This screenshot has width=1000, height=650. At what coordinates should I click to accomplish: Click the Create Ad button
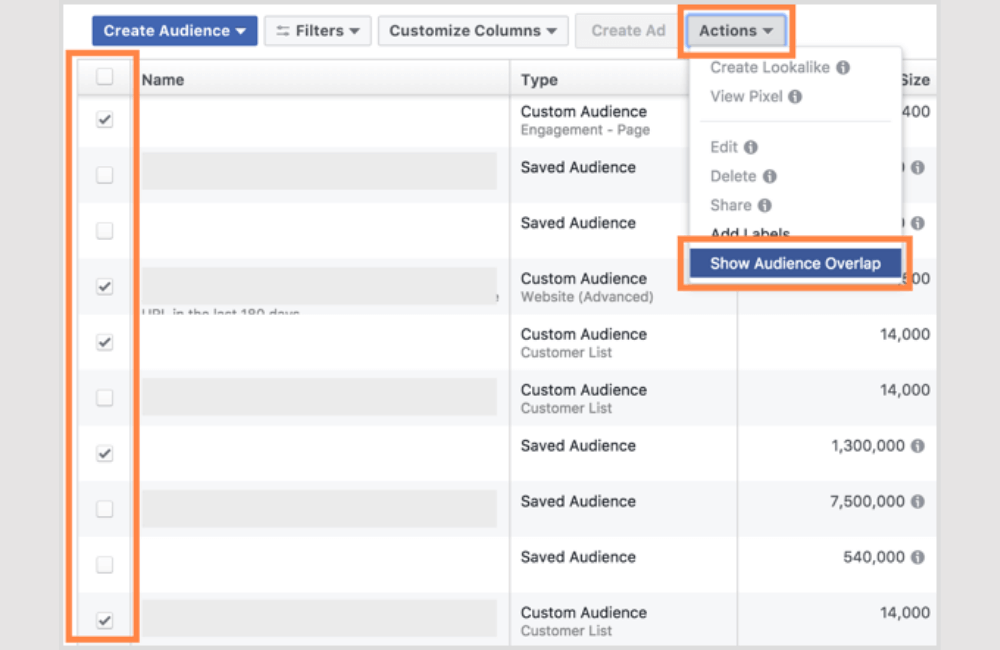click(x=628, y=31)
